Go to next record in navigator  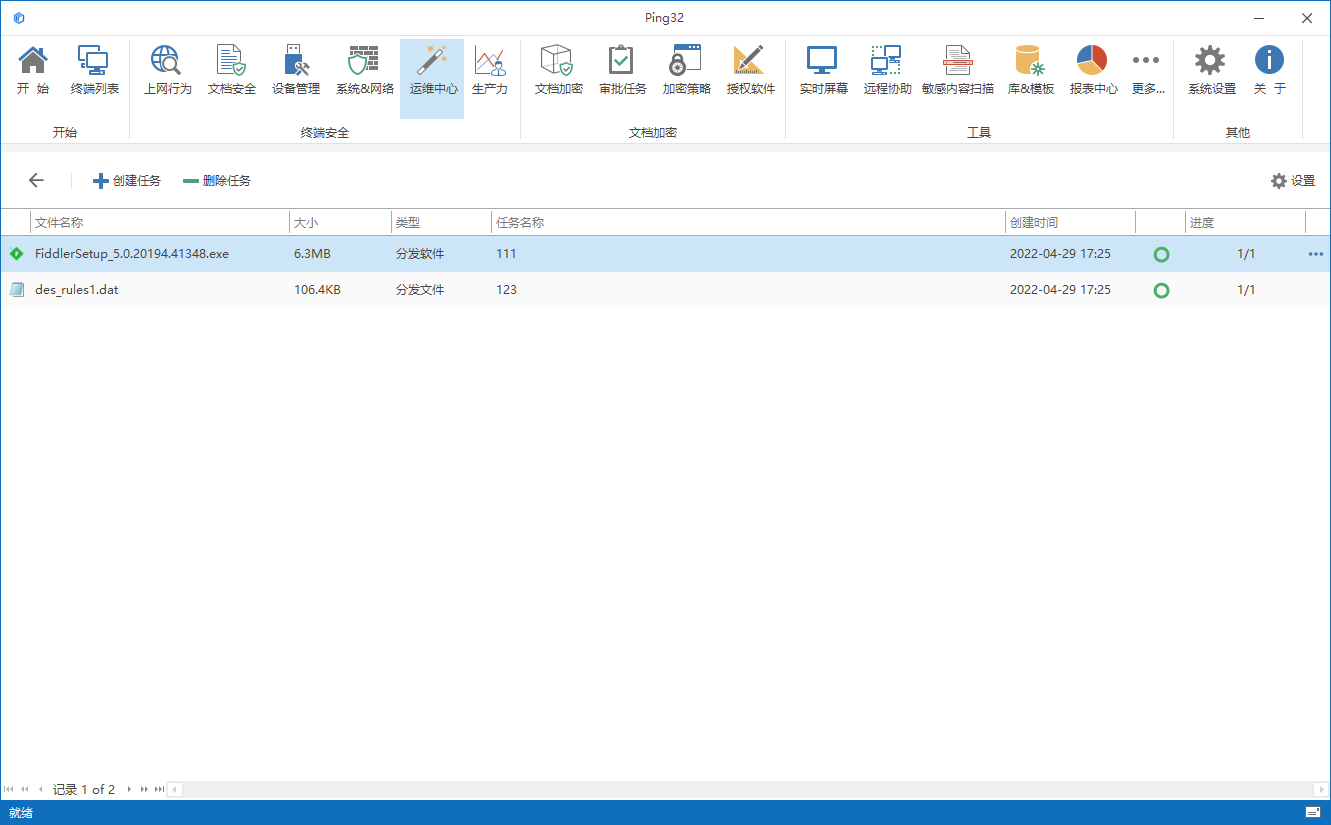pos(129,789)
